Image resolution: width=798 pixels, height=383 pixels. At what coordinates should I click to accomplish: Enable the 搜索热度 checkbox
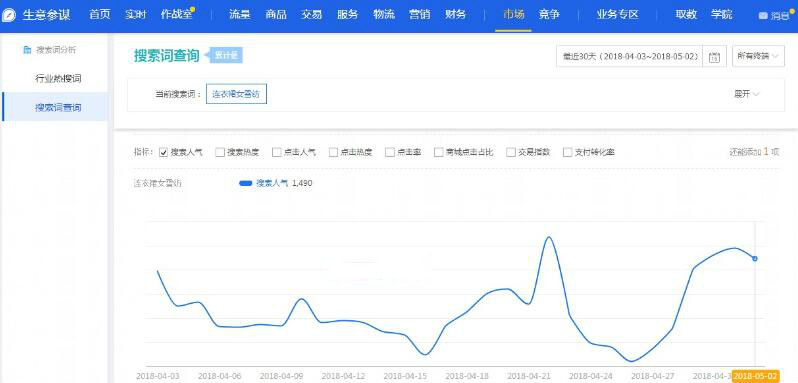click(x=220, y=152)
